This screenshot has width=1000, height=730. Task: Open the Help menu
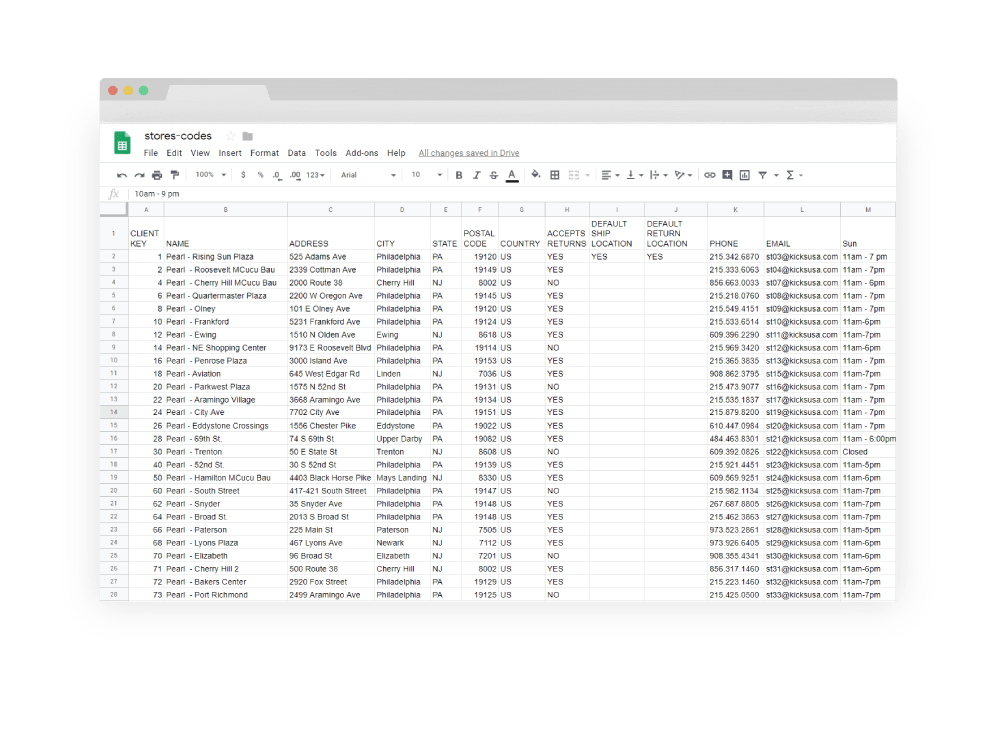[396, 153]
